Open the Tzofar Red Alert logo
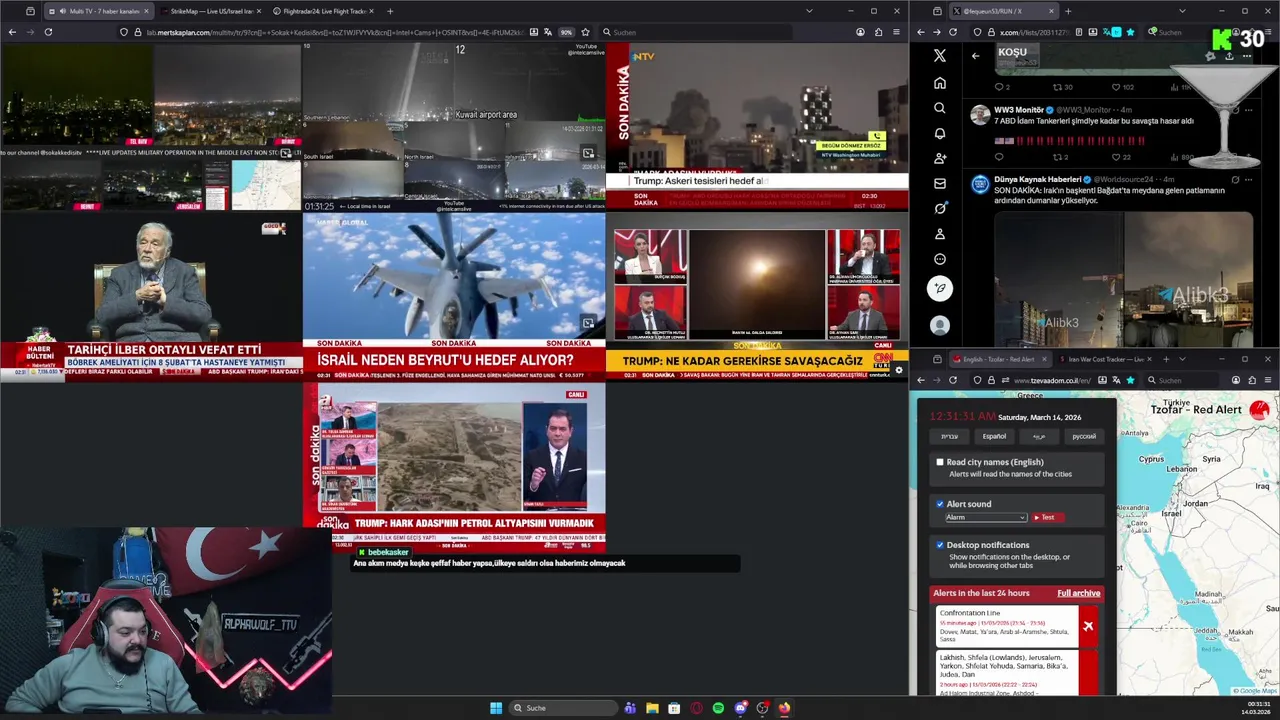The image size is (1280, 720). pyautogui.click(x=1259, y=409)
